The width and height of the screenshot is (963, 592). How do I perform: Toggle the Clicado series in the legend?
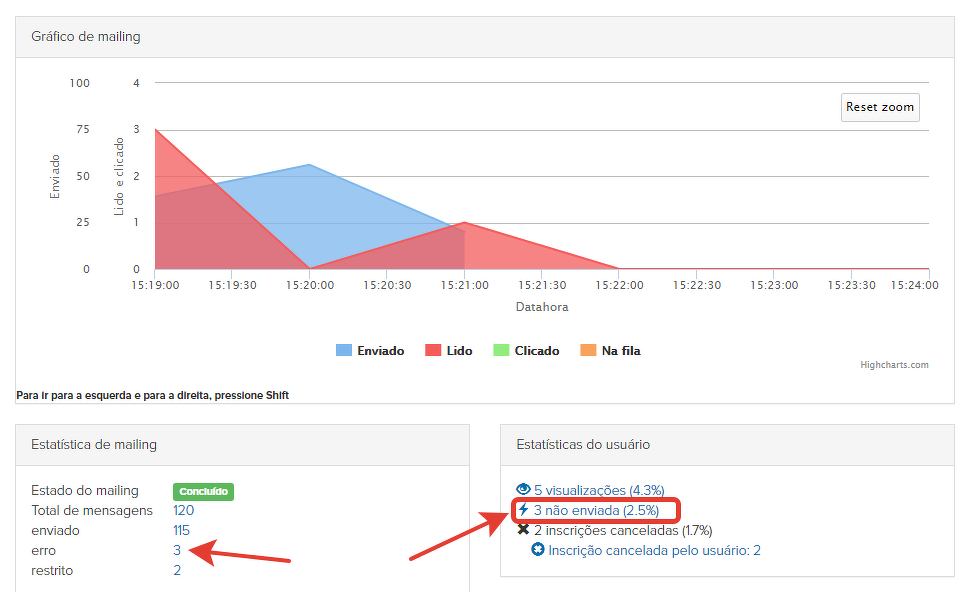(x=536, y=351)
